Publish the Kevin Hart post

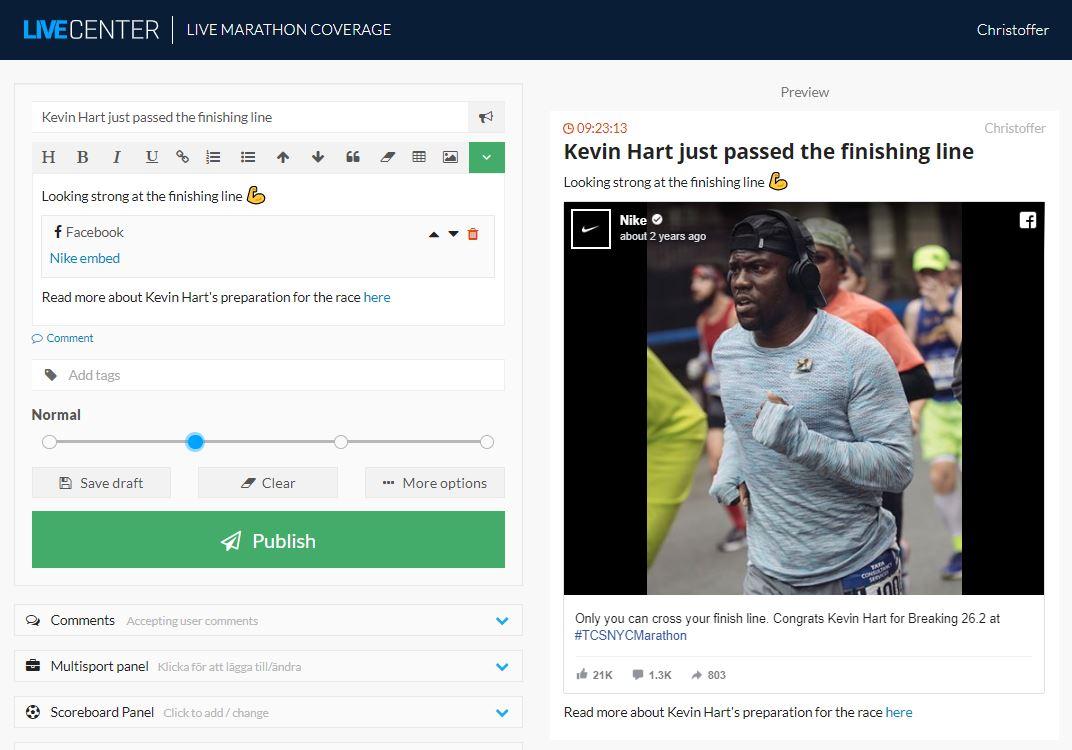[x=268, y=540]
